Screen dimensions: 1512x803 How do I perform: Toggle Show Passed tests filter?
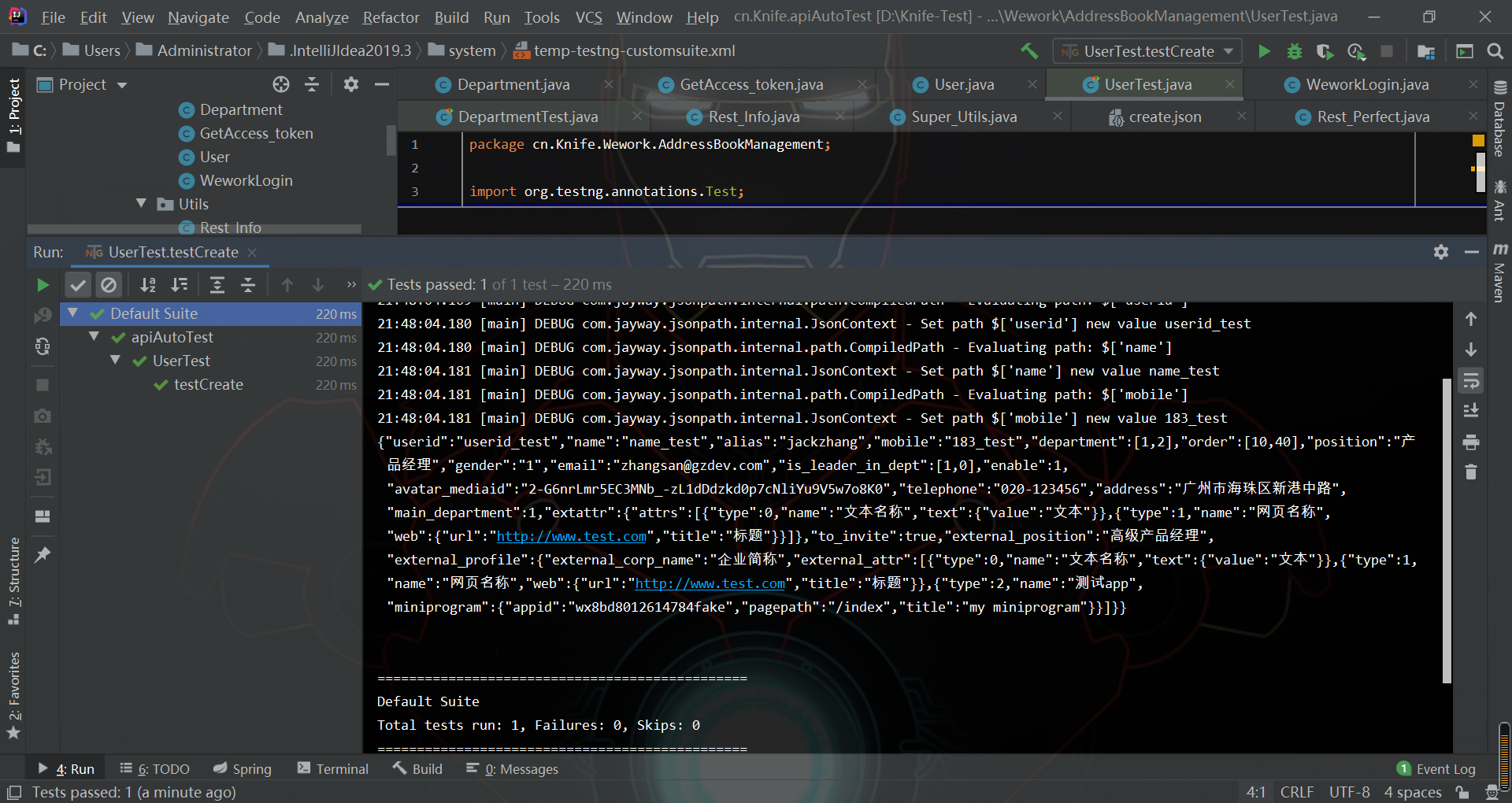(x=78, y=285)
